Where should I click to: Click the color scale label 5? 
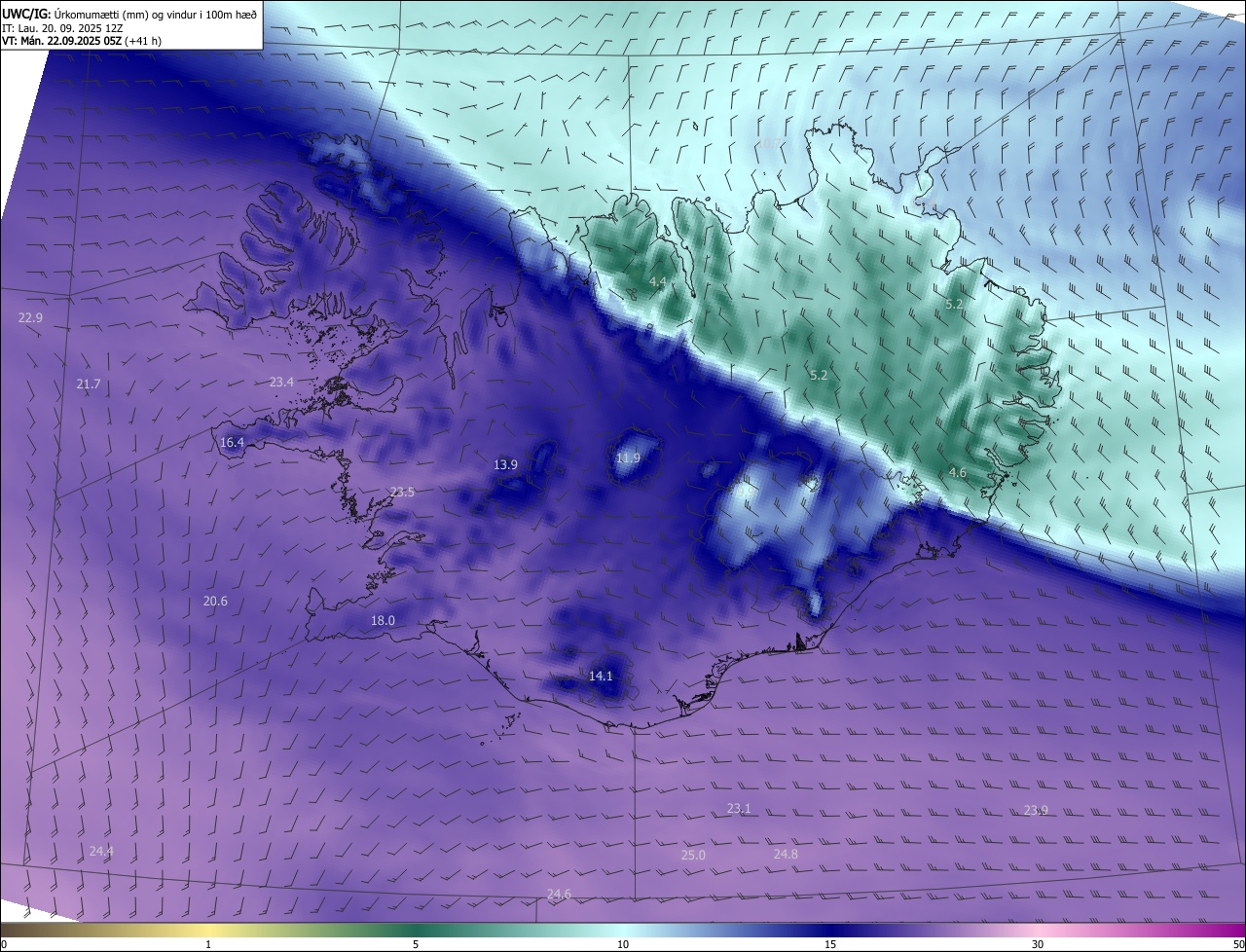[416, 944]
